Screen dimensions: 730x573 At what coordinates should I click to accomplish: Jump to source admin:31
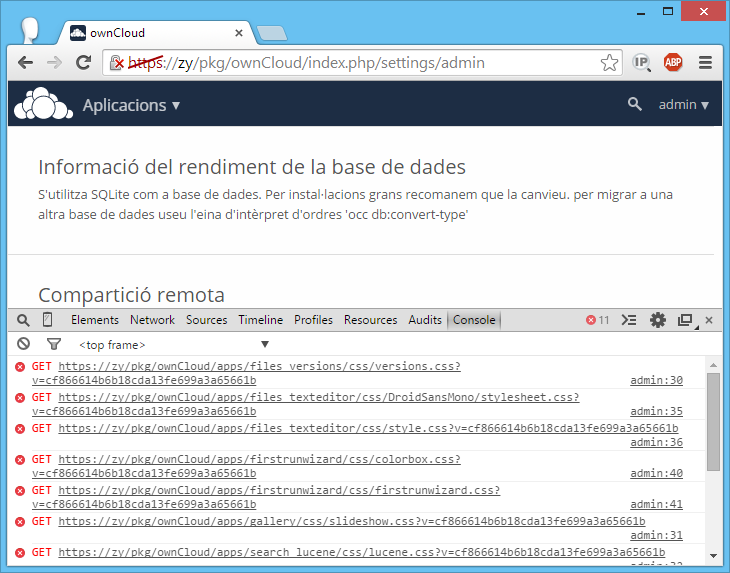[x=656, y=535]
